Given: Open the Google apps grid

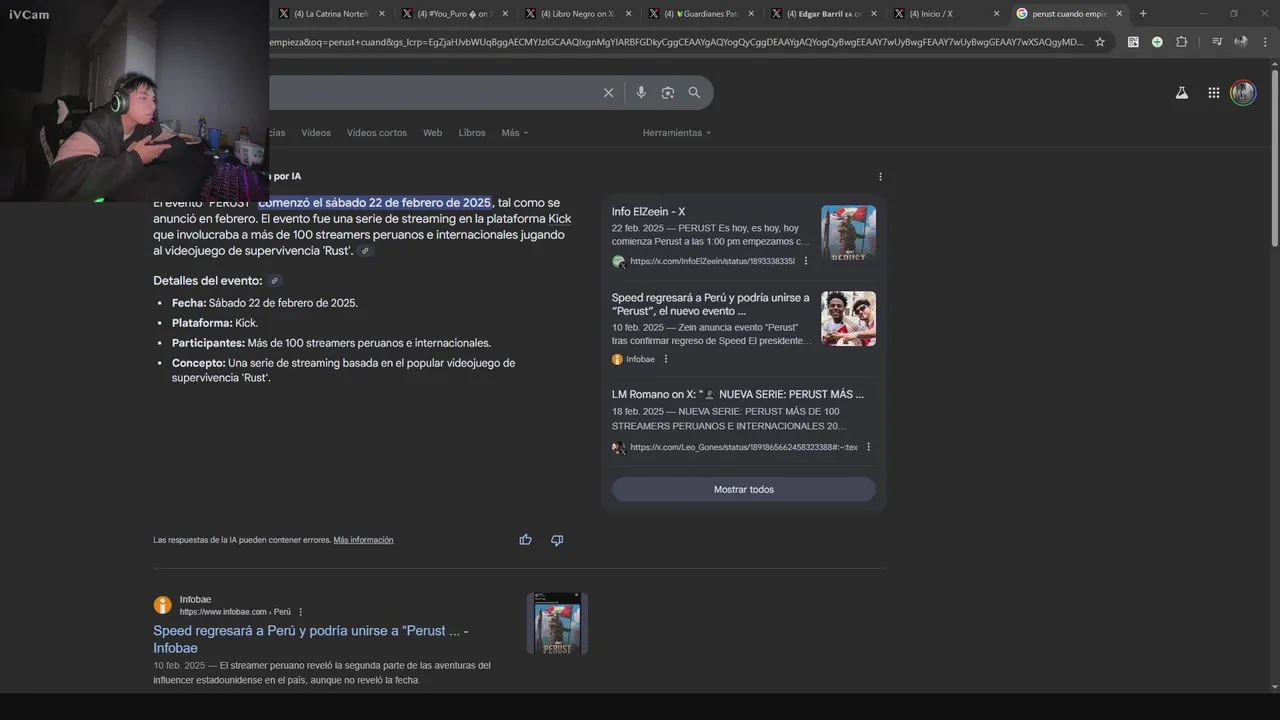Looking at the screenshot, I should tap(1214, 93).
